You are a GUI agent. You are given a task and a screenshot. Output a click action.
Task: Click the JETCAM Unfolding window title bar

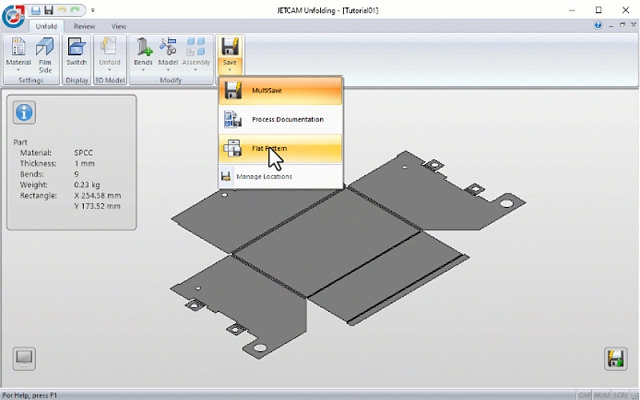pos(328,10)
